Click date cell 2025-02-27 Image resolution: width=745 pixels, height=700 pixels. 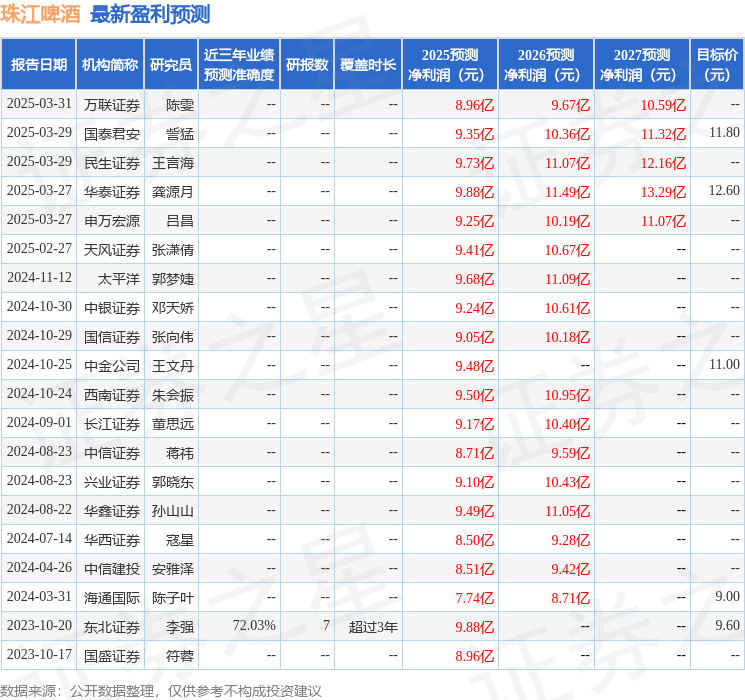pyautogui.click(x=39, y=249)
